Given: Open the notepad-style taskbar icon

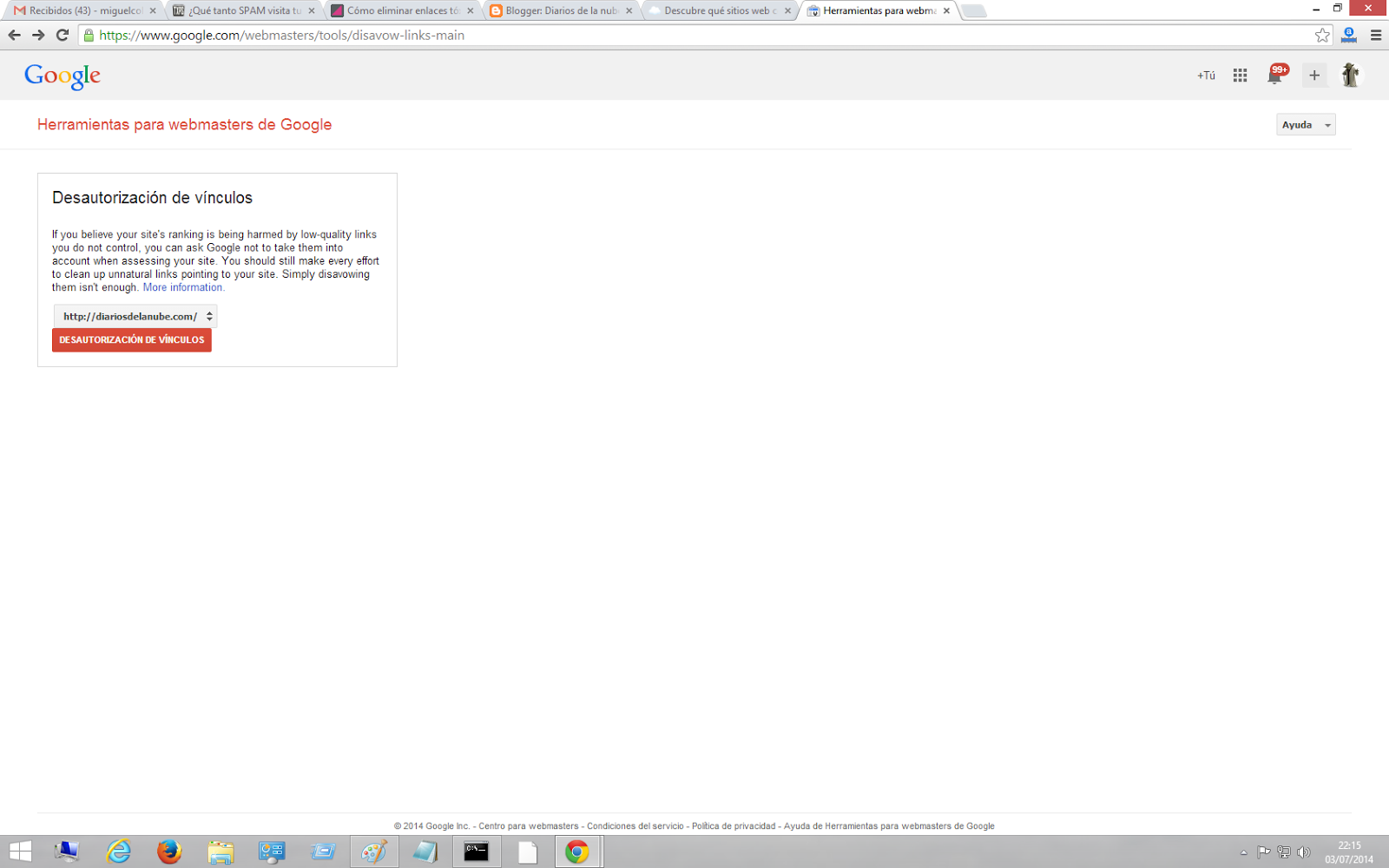Looking at the screenshot, I should pos(425,852).
